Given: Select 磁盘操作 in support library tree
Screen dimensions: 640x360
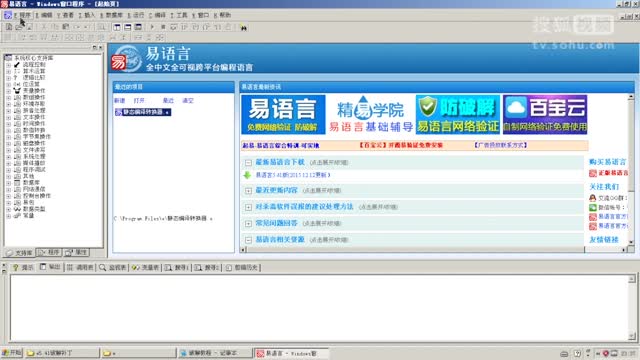Looking at the screenshot, I should click(34, 143).
